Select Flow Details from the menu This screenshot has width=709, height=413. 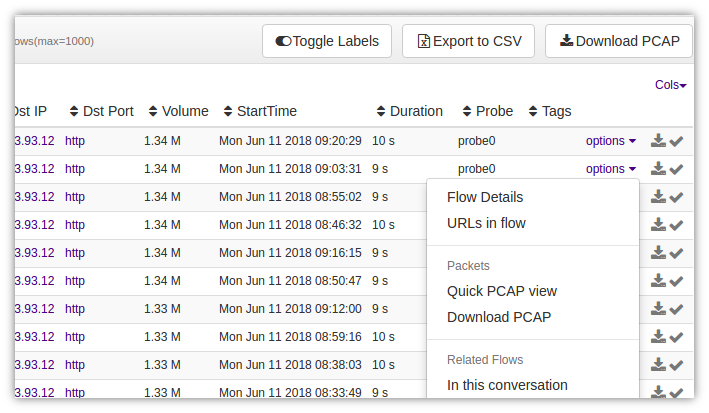tap(485, 197)
